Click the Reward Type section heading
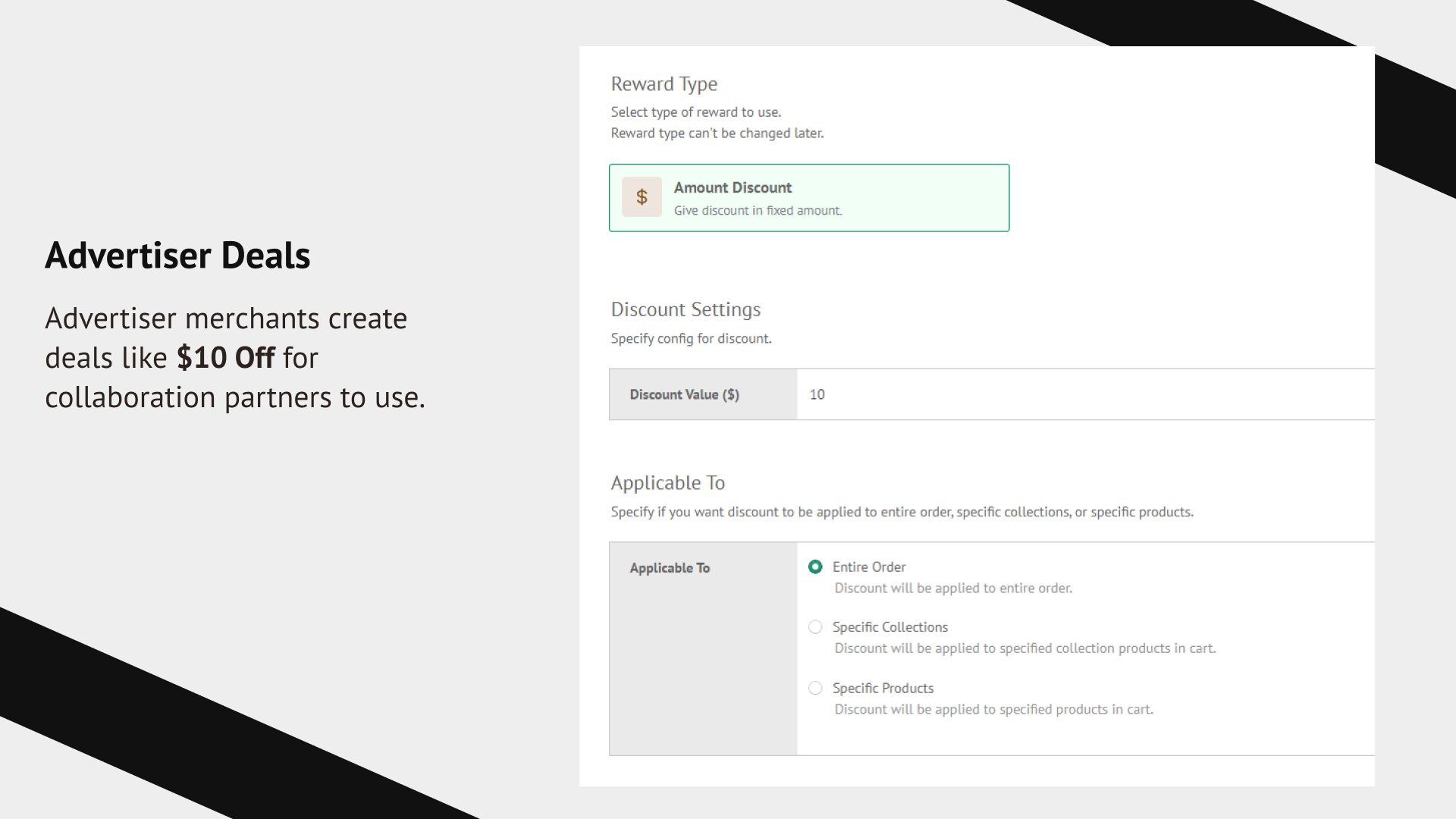 coord(664,83)
